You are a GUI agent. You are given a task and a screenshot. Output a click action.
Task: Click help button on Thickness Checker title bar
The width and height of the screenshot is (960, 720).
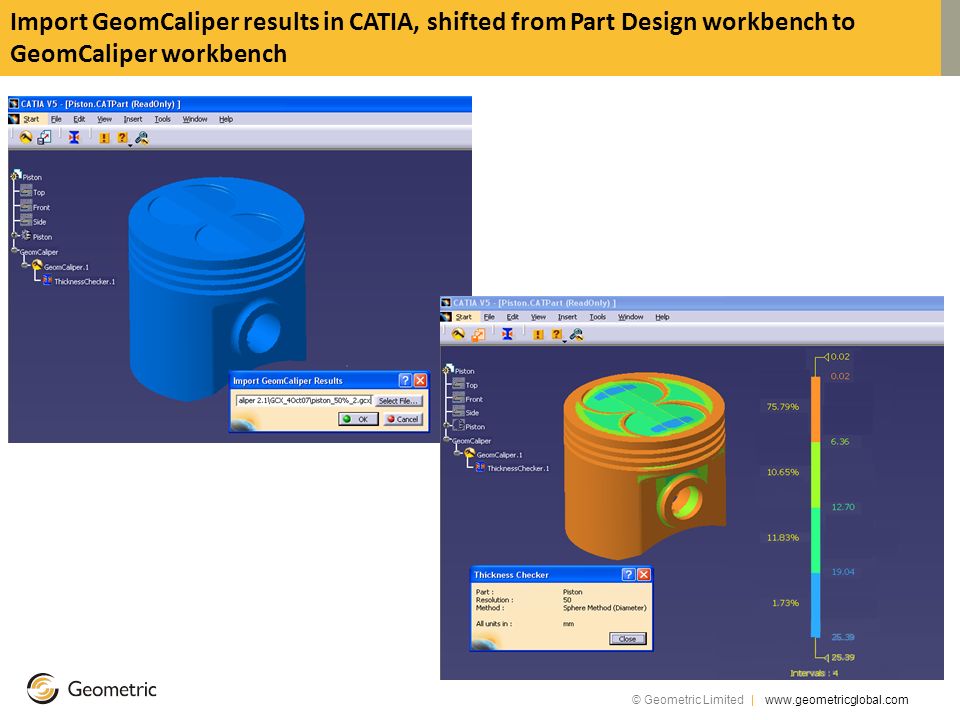(628, 574)
